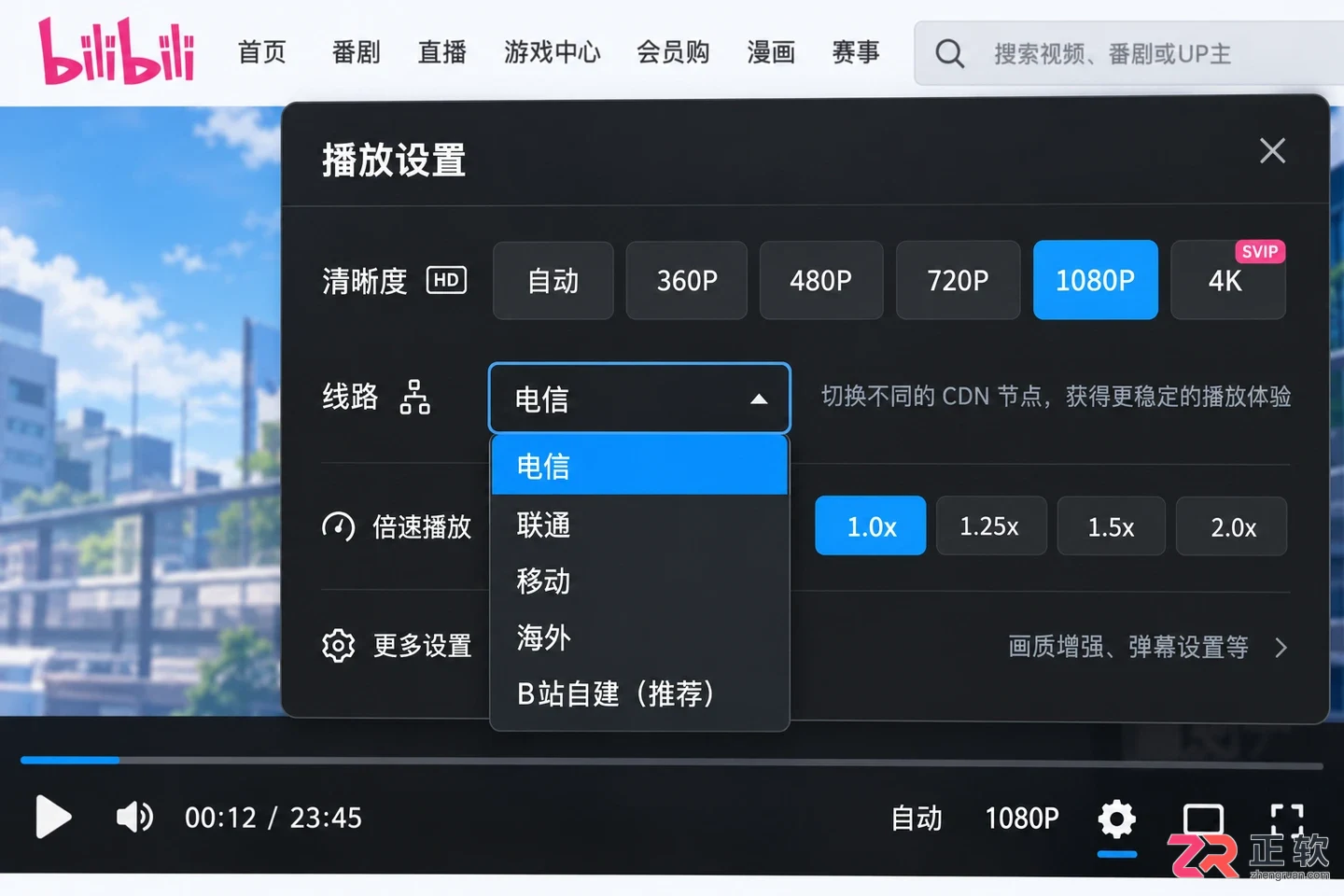Click the 更多设置 label
1344x896 pixels.
coord(422,646)
